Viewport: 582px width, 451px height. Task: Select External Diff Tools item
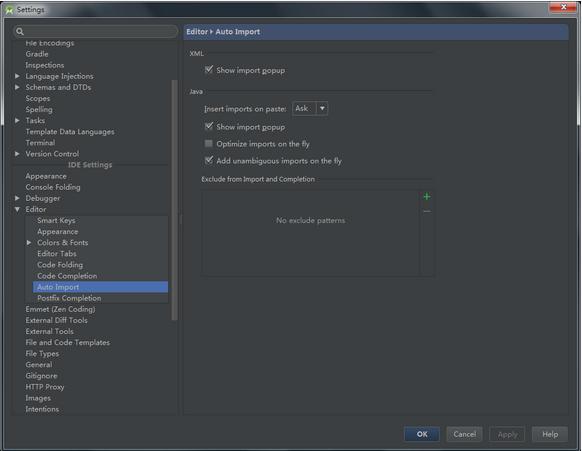(x=56, y=320)
